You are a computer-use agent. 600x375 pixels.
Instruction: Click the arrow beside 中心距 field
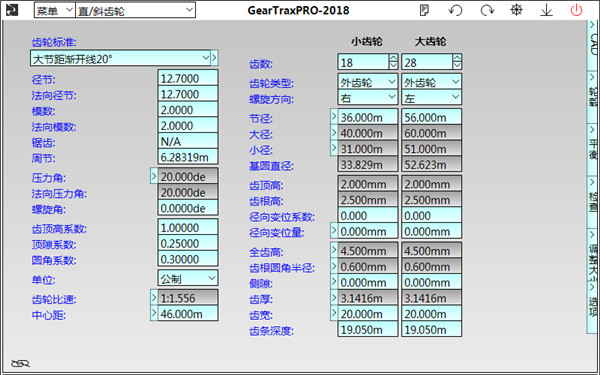coord(154,313)
